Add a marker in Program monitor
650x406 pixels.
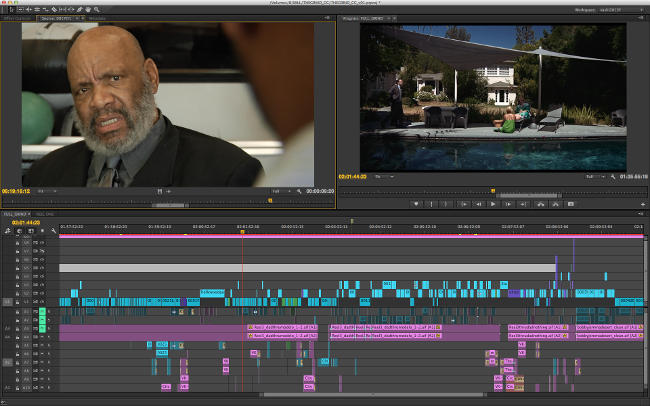(416, 204)
